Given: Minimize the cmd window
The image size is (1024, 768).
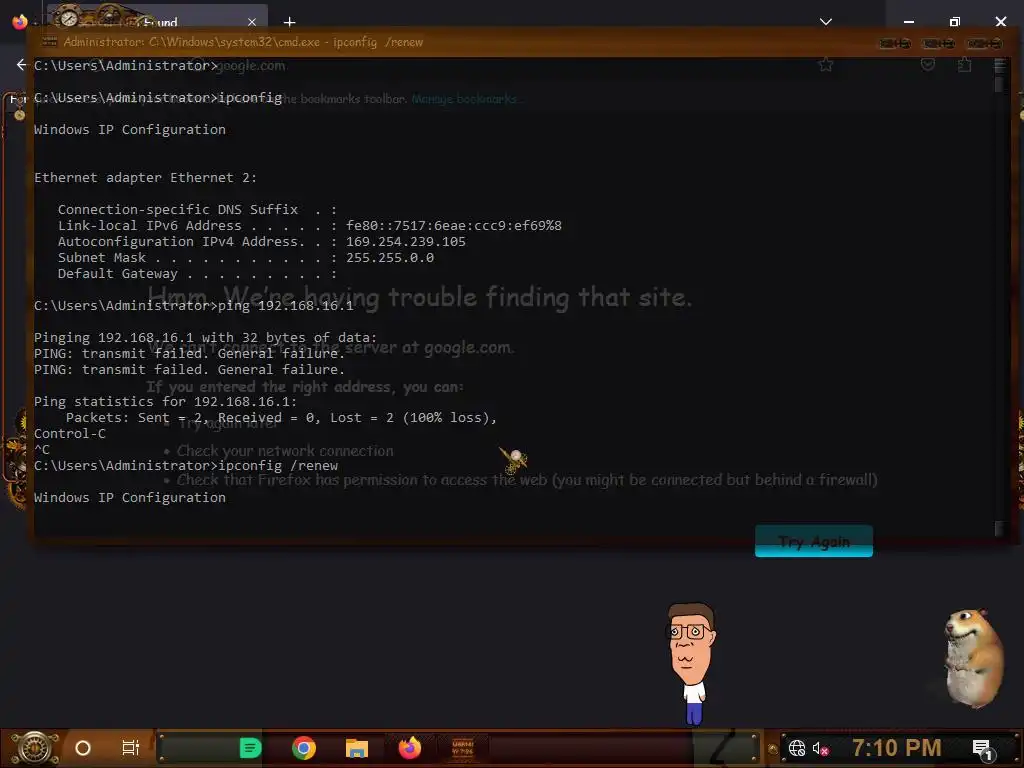Looking at the screenshot, I should (x=895, y=43).
